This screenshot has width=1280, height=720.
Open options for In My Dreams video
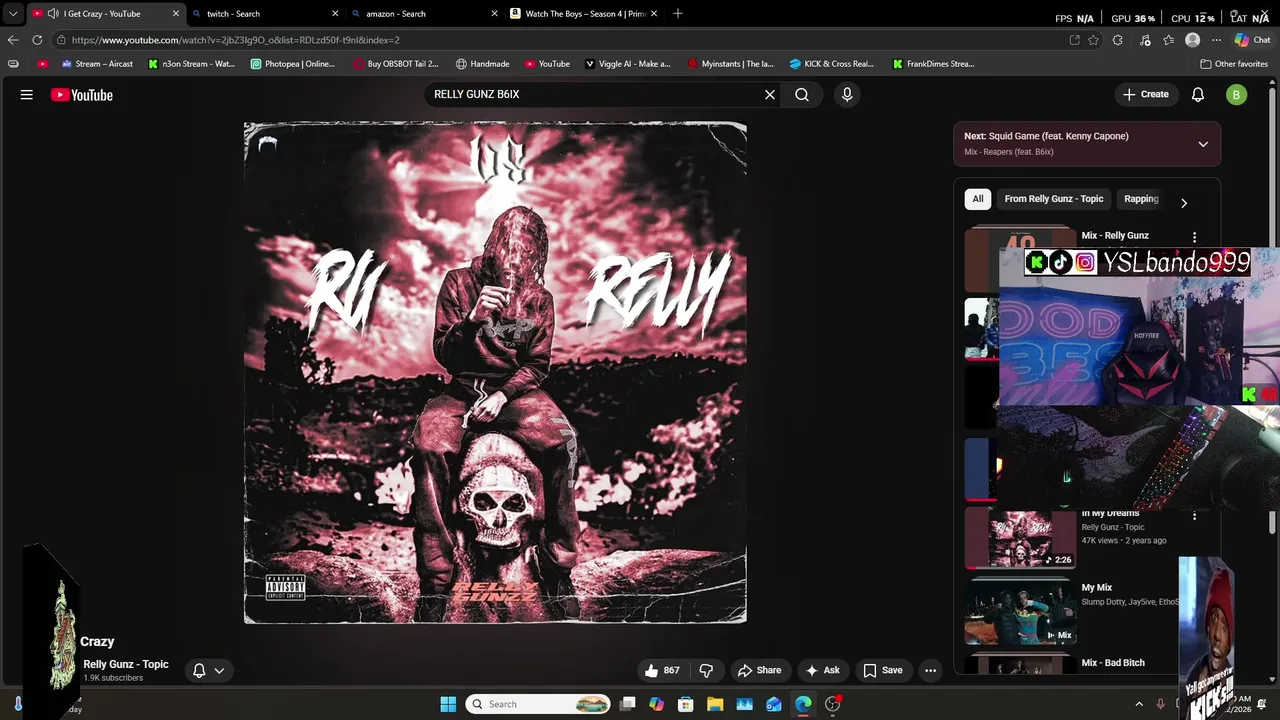(1194, 515)
